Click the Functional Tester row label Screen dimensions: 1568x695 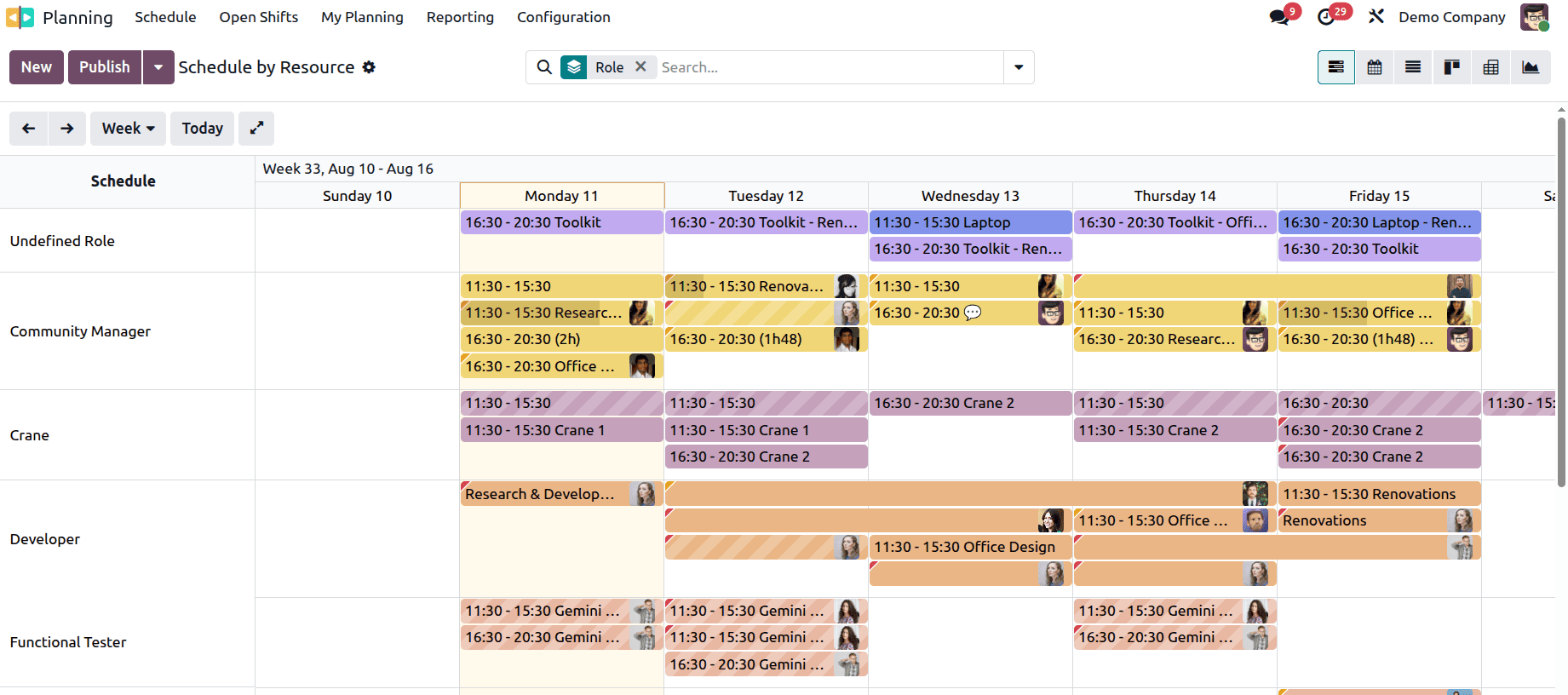click(68, 642)
